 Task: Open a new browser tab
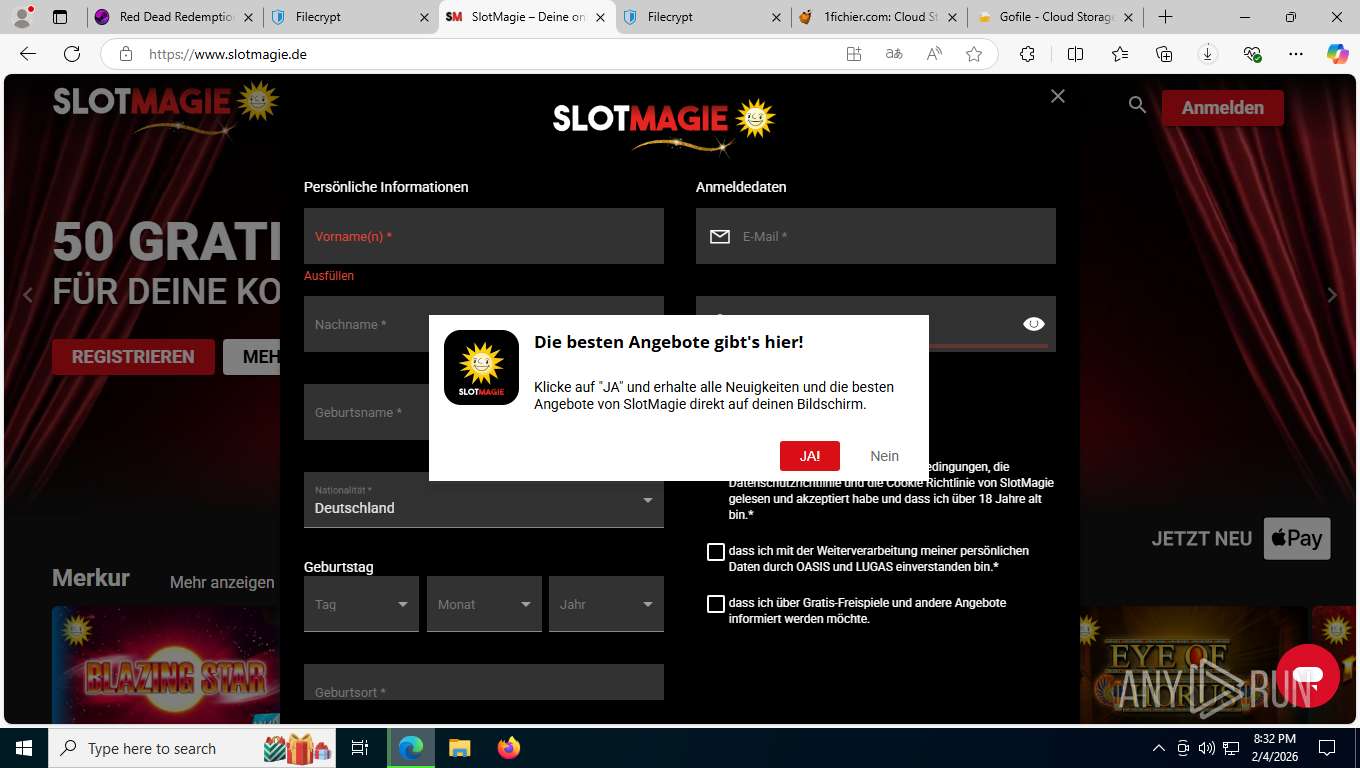(1165, 17)
